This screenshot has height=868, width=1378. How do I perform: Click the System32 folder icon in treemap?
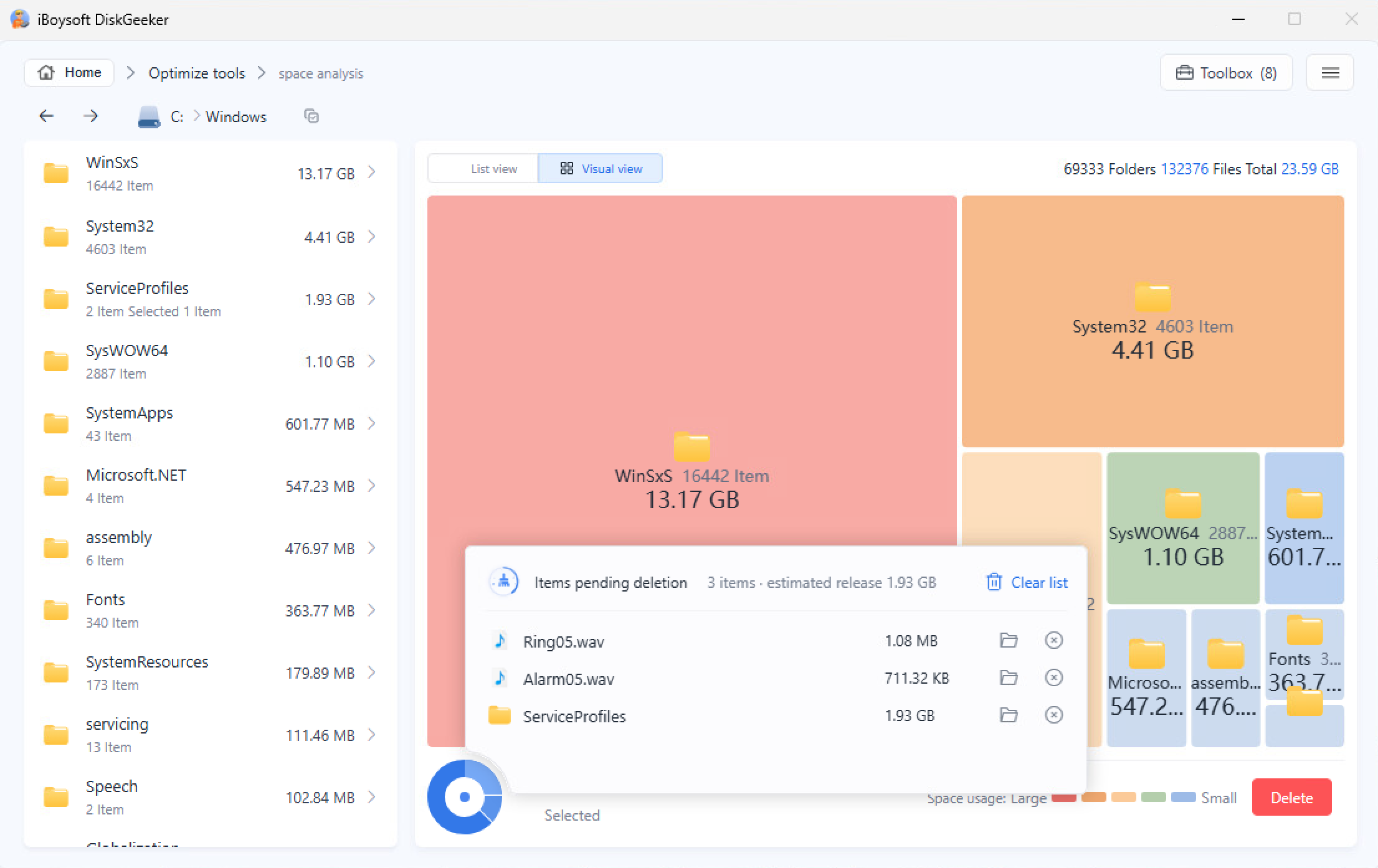click(x=1152, y=297)
